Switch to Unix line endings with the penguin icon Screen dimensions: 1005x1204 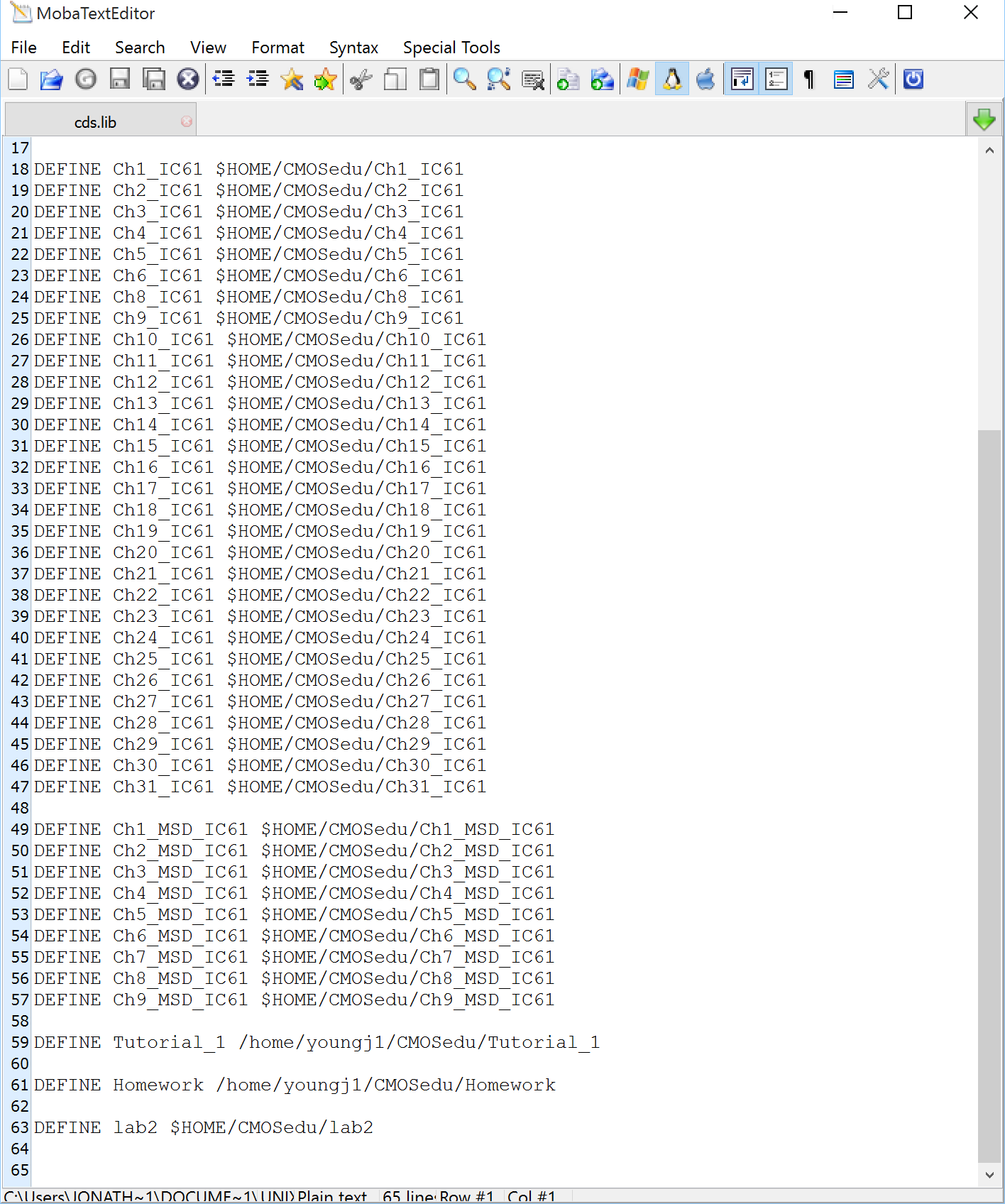pyautogui.click(x=672, y=80)
